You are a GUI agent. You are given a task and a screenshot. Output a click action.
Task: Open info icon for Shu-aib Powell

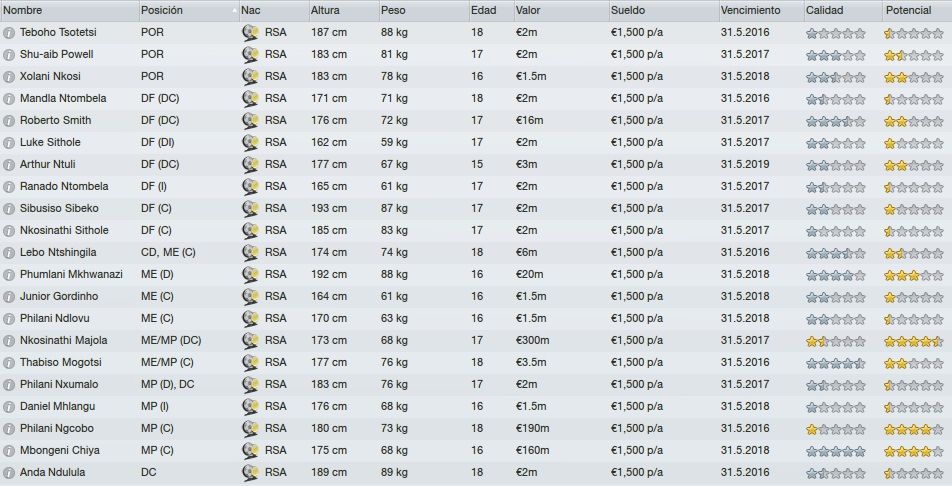[x=8, y=55]
